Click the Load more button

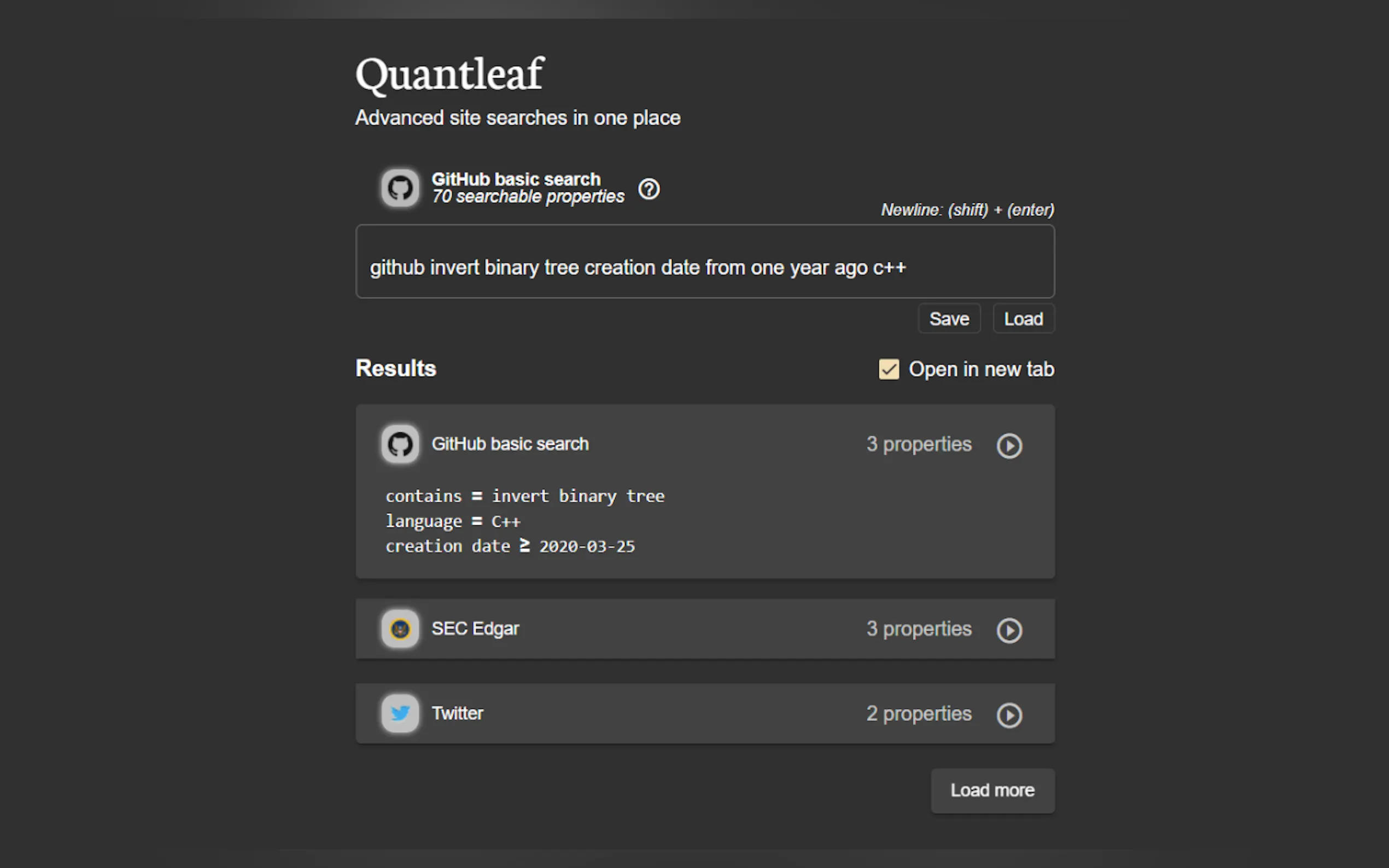click(x=992, y=790)
